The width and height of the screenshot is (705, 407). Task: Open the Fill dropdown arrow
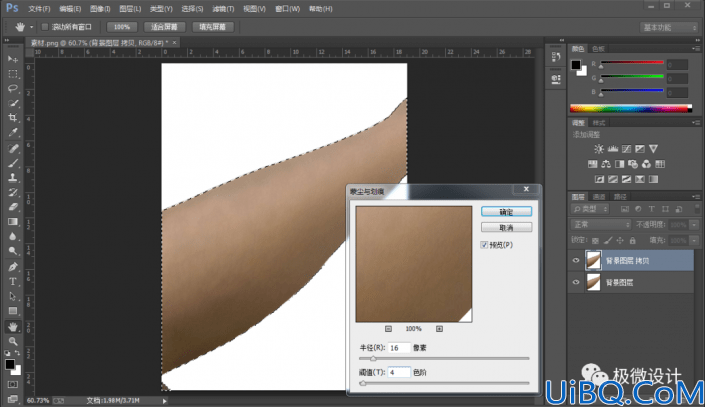click(x=694, y=241)
